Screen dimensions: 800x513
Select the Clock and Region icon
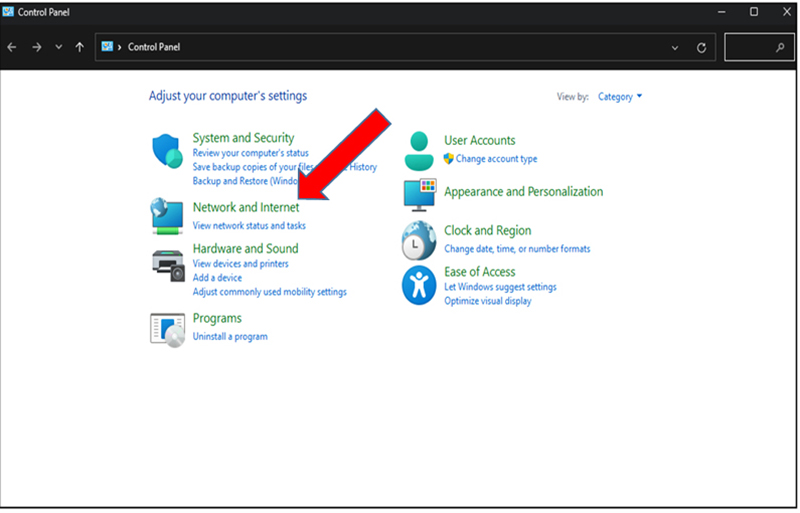419,240
